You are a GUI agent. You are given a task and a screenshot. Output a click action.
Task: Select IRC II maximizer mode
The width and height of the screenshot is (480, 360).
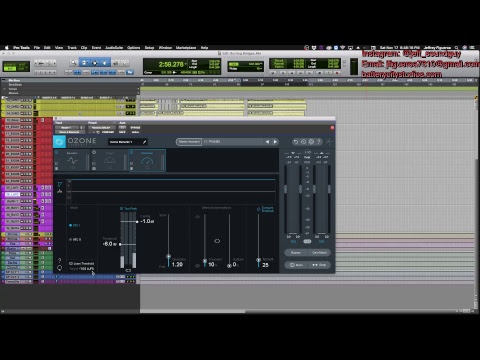coord(75,240)
